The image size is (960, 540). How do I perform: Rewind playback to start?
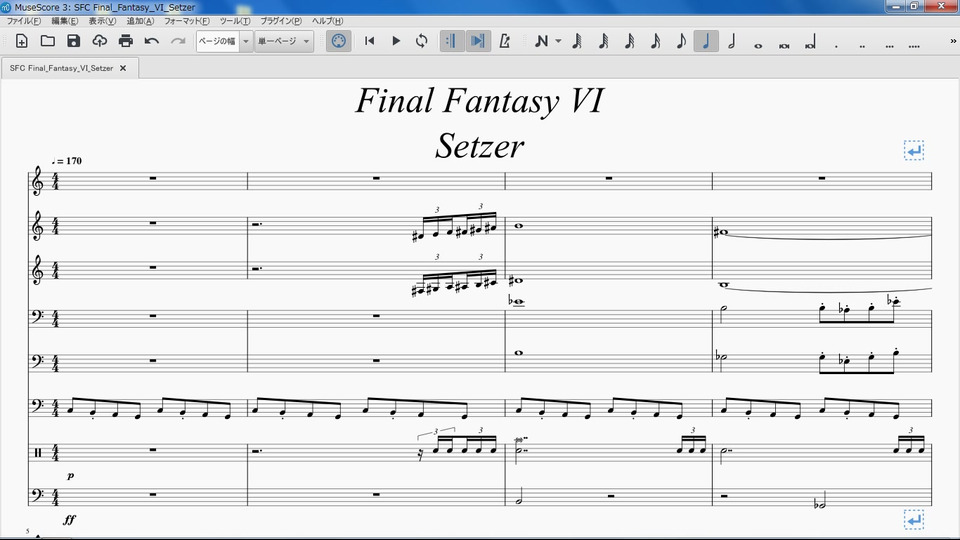[369, 41]
